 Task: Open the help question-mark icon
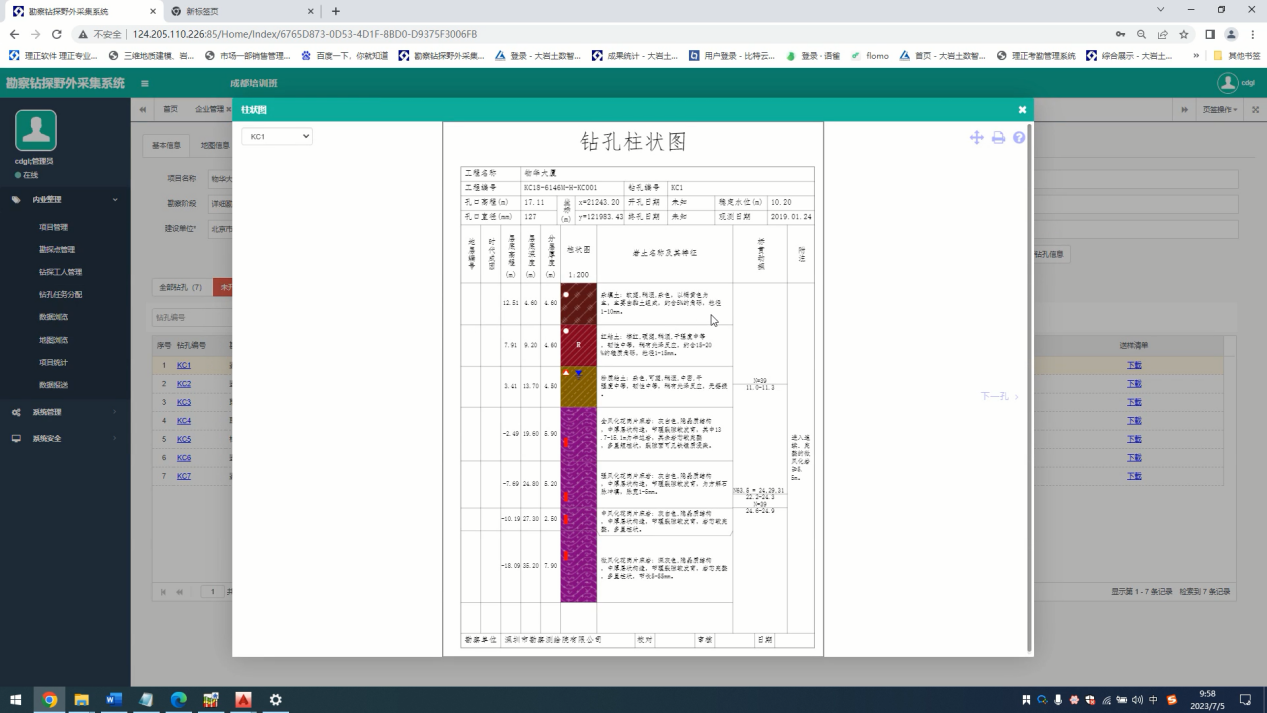[1019, 138]
